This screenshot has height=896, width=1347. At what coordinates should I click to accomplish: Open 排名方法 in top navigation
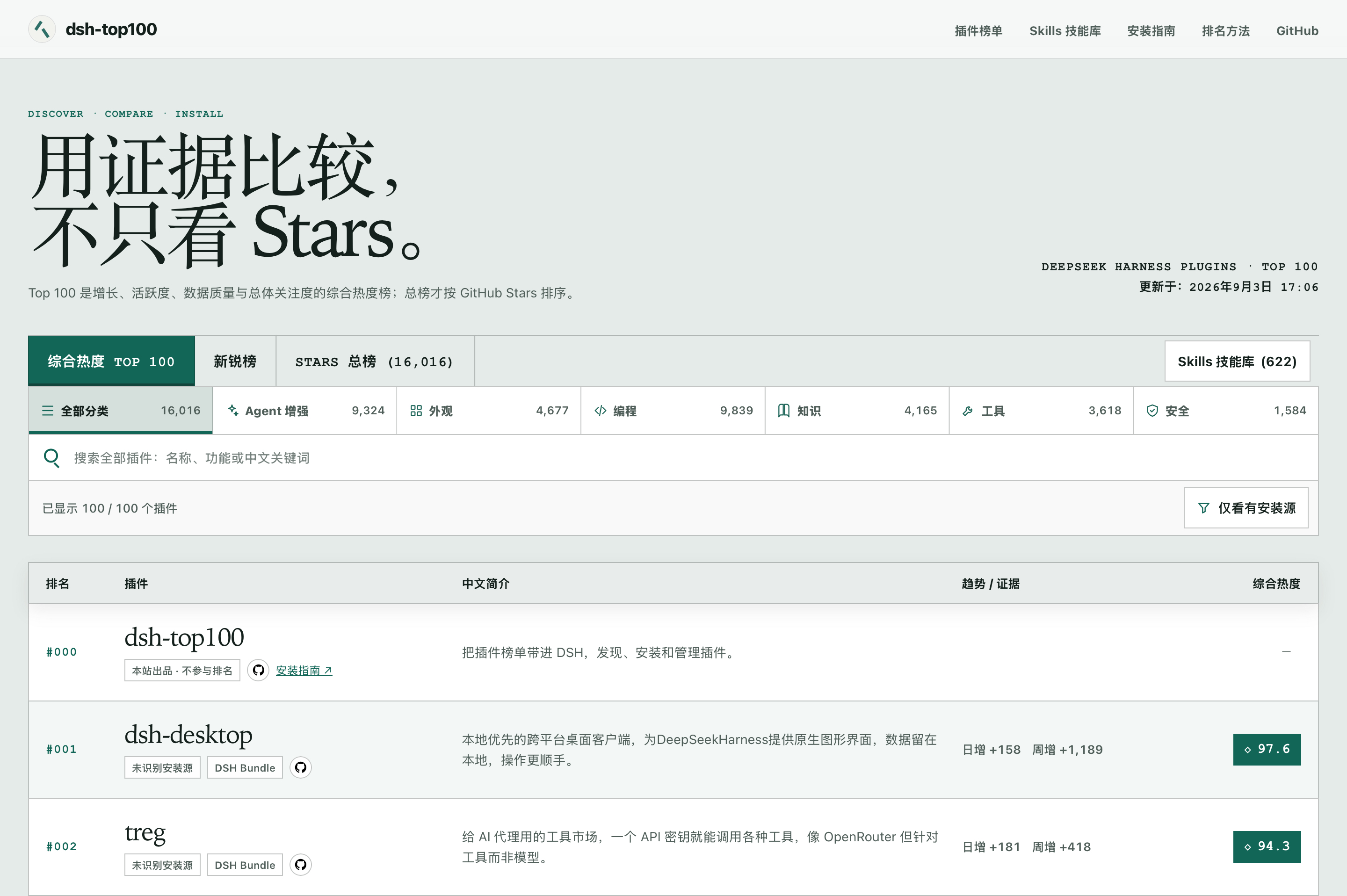[1225, 31]
